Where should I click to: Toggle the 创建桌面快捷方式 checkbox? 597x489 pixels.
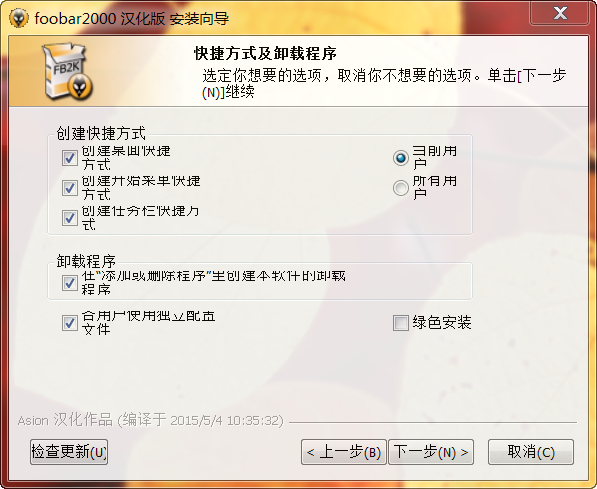(x=70, y=158)
